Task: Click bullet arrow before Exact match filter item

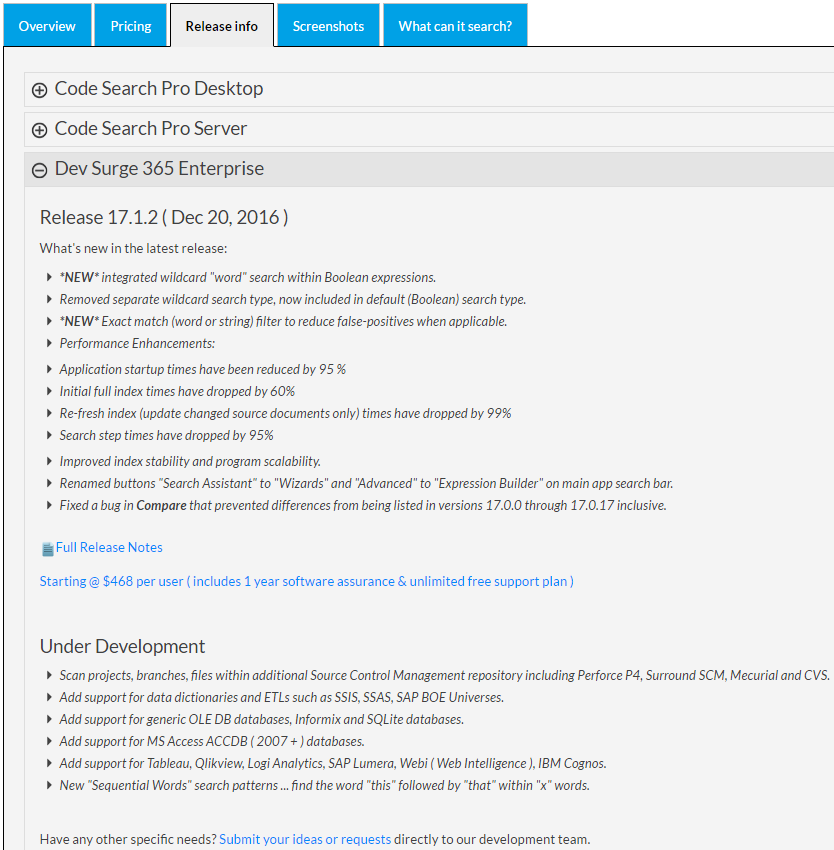Action: click(49, 321)
